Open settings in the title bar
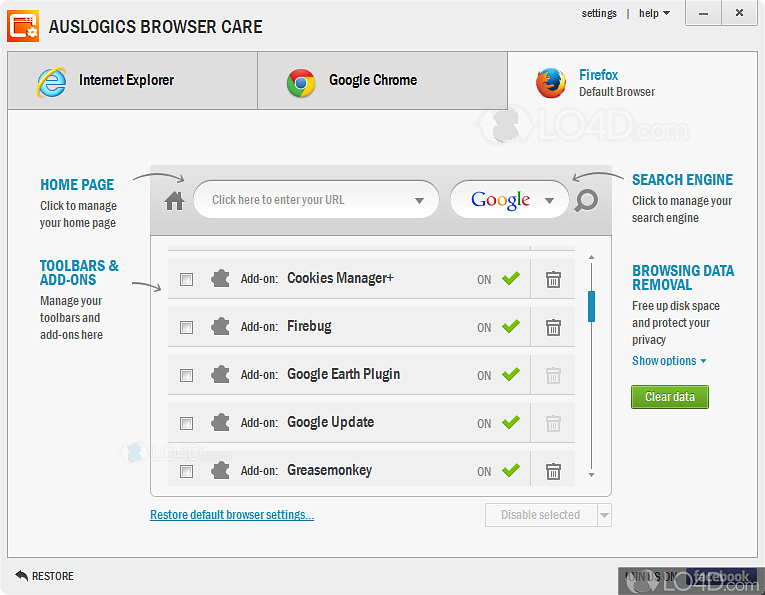 point(599,13)
